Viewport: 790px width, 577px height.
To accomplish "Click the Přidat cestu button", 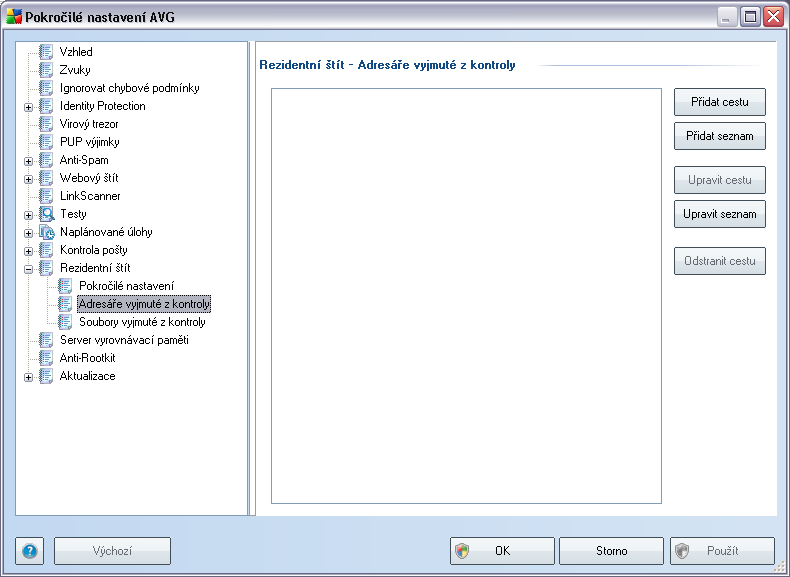I will tap(719, 102).
